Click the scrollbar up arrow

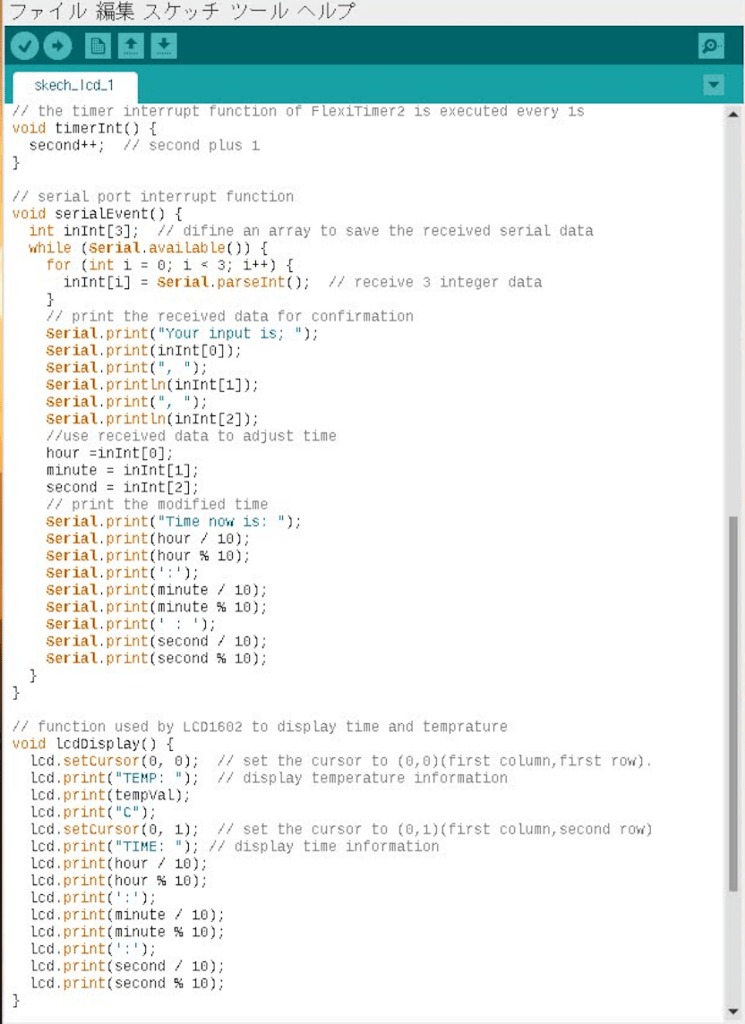coord(733,113)
